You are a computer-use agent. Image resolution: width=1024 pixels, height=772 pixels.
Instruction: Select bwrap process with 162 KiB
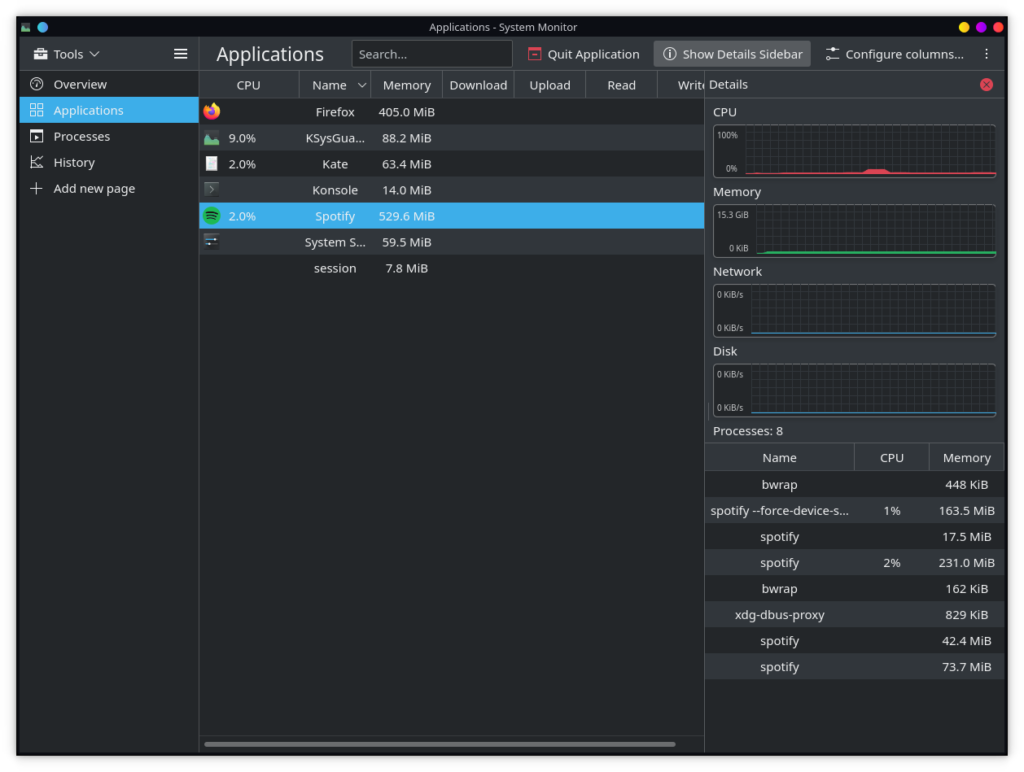[x=854, y=589]
